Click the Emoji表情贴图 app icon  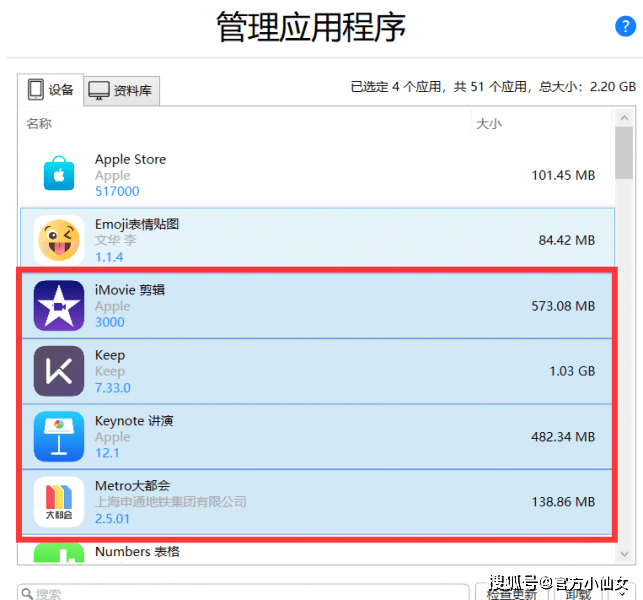click(59, 240)
